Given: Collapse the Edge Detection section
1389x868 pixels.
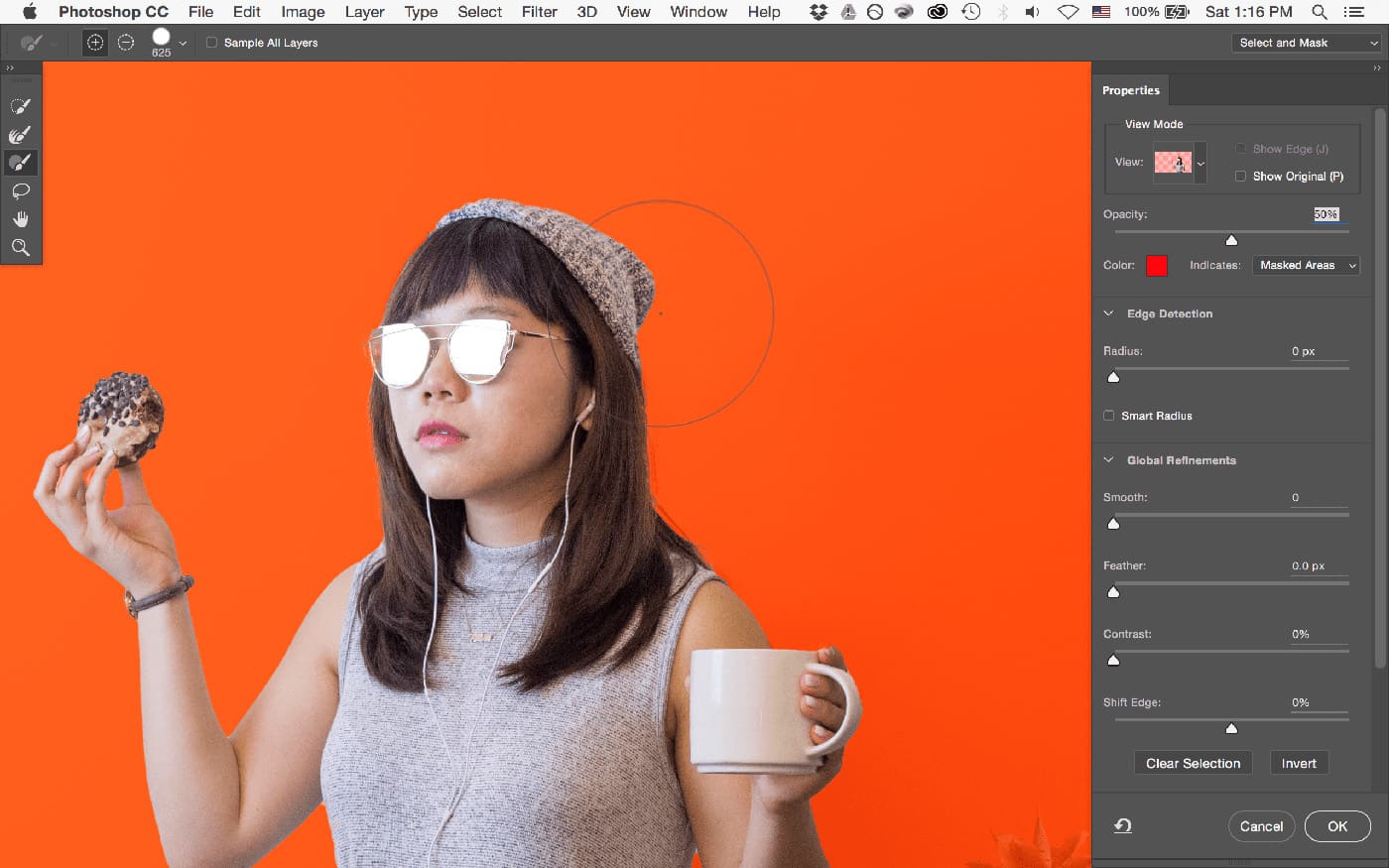Looking at the screenshot, I should [1109, 313].
